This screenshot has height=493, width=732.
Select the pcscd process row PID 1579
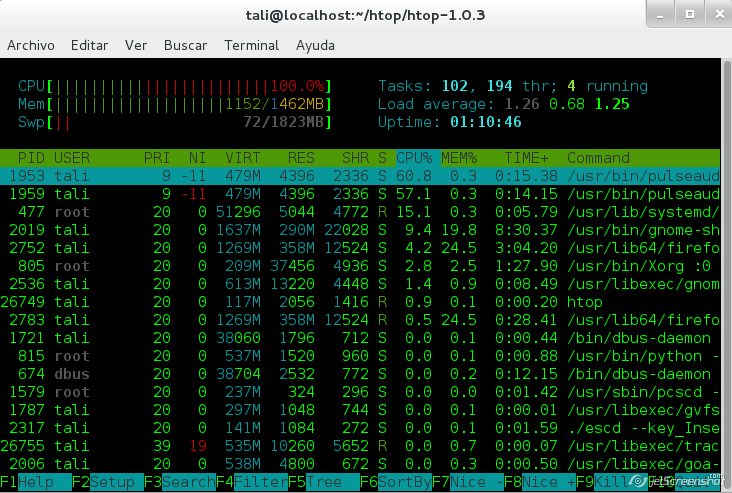360,392
